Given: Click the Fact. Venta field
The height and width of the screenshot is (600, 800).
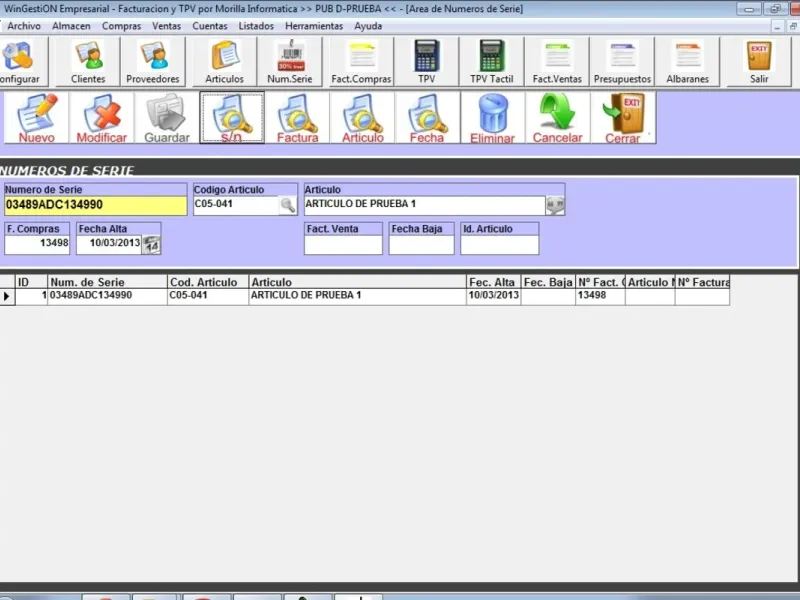Looking at the screenshot, I should pyautogui.click(x=343, y=245).
